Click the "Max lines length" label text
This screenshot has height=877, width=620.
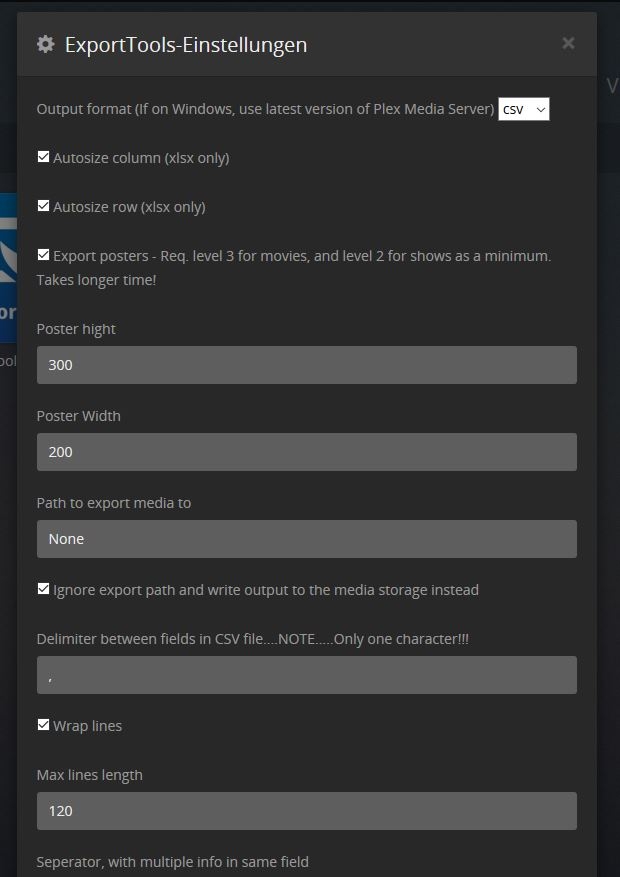click(89, 775)
